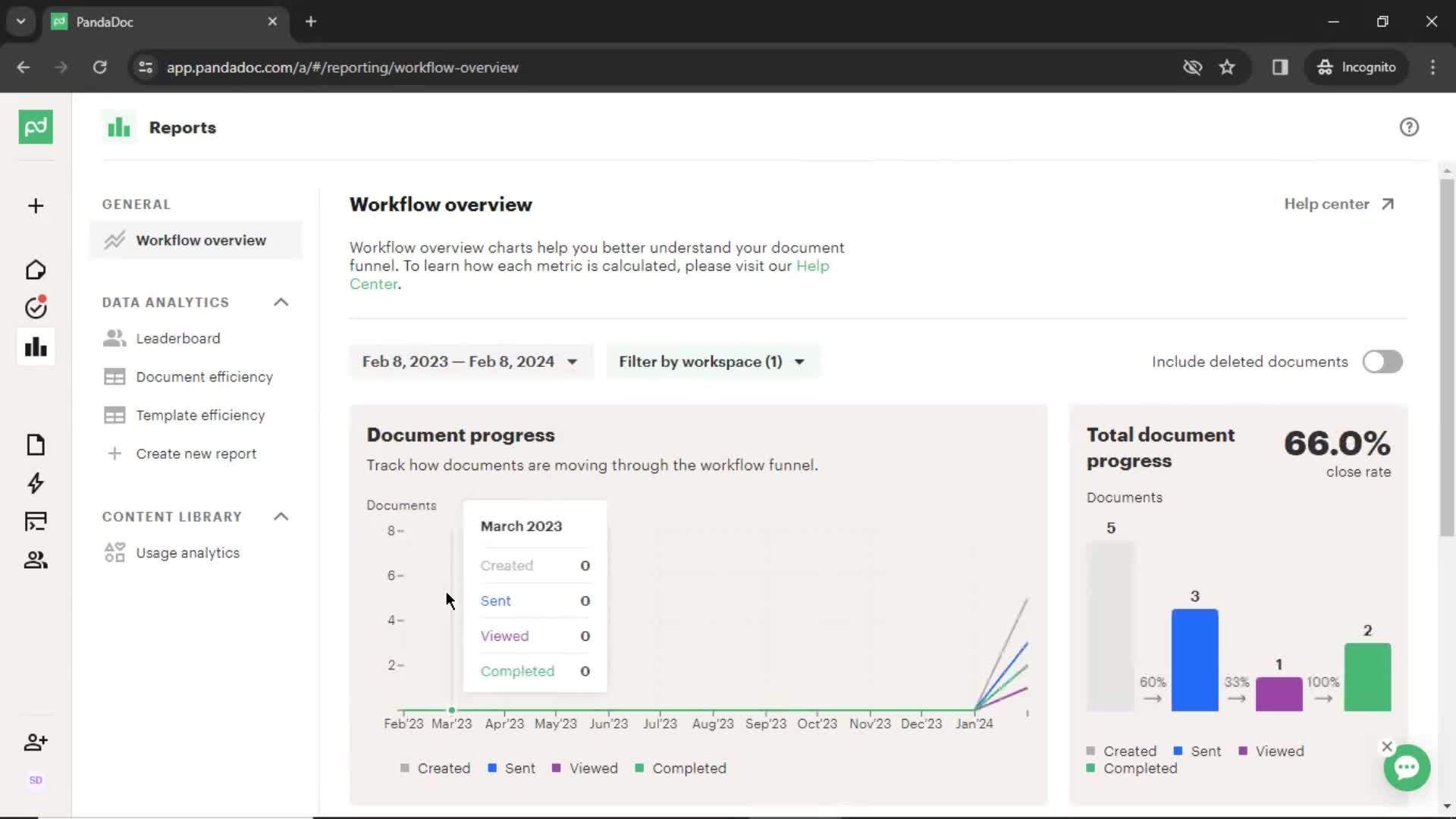
Task: Select the Team Members icon in sidebar
Action: coord(36,741)
